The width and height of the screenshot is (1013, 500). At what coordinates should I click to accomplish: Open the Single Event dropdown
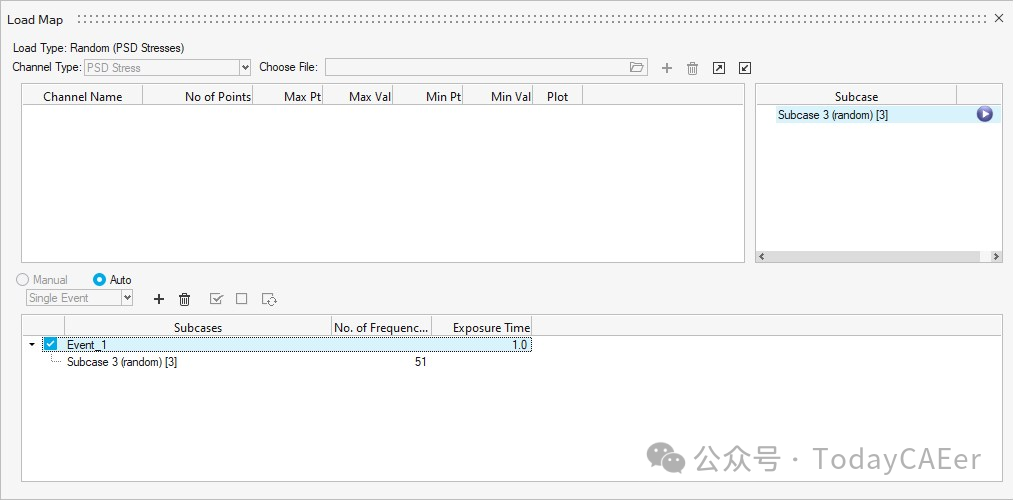(127, 298)
